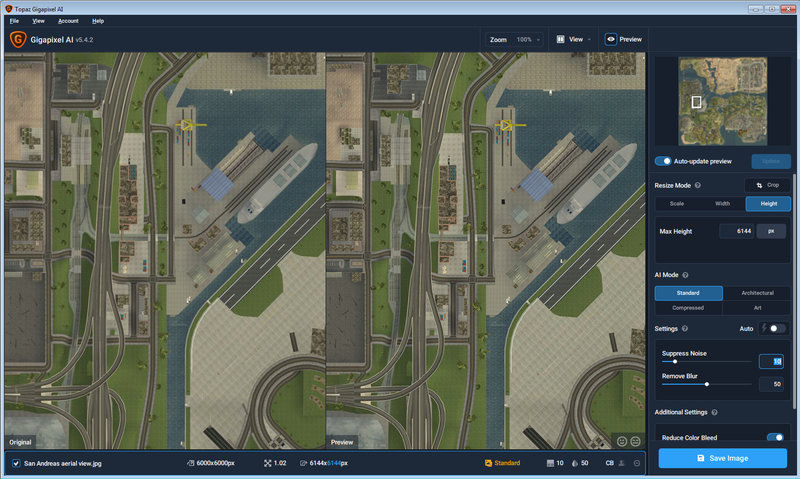Click the Settings help icon

point(685,329)
